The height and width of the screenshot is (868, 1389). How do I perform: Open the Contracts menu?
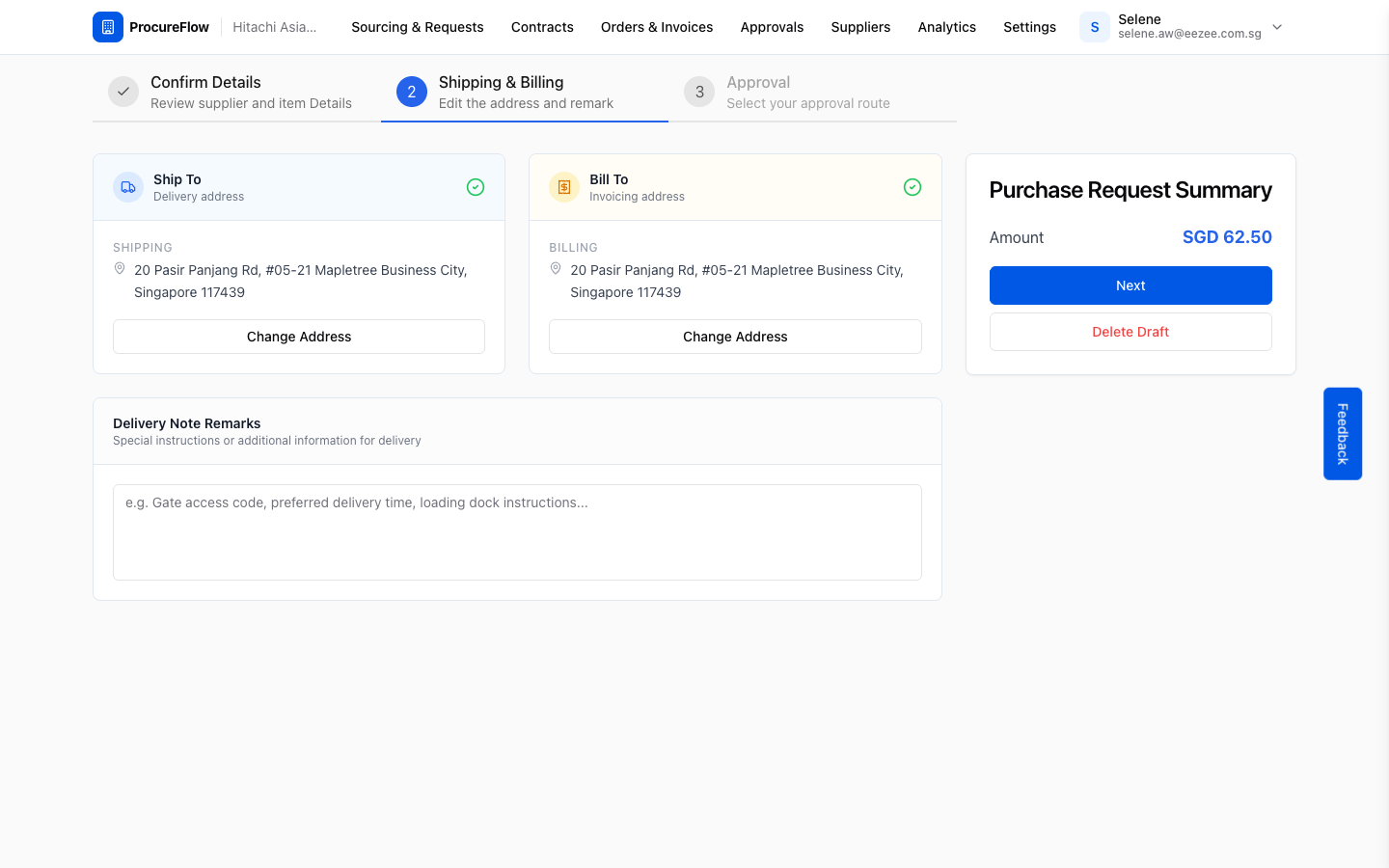542,27
